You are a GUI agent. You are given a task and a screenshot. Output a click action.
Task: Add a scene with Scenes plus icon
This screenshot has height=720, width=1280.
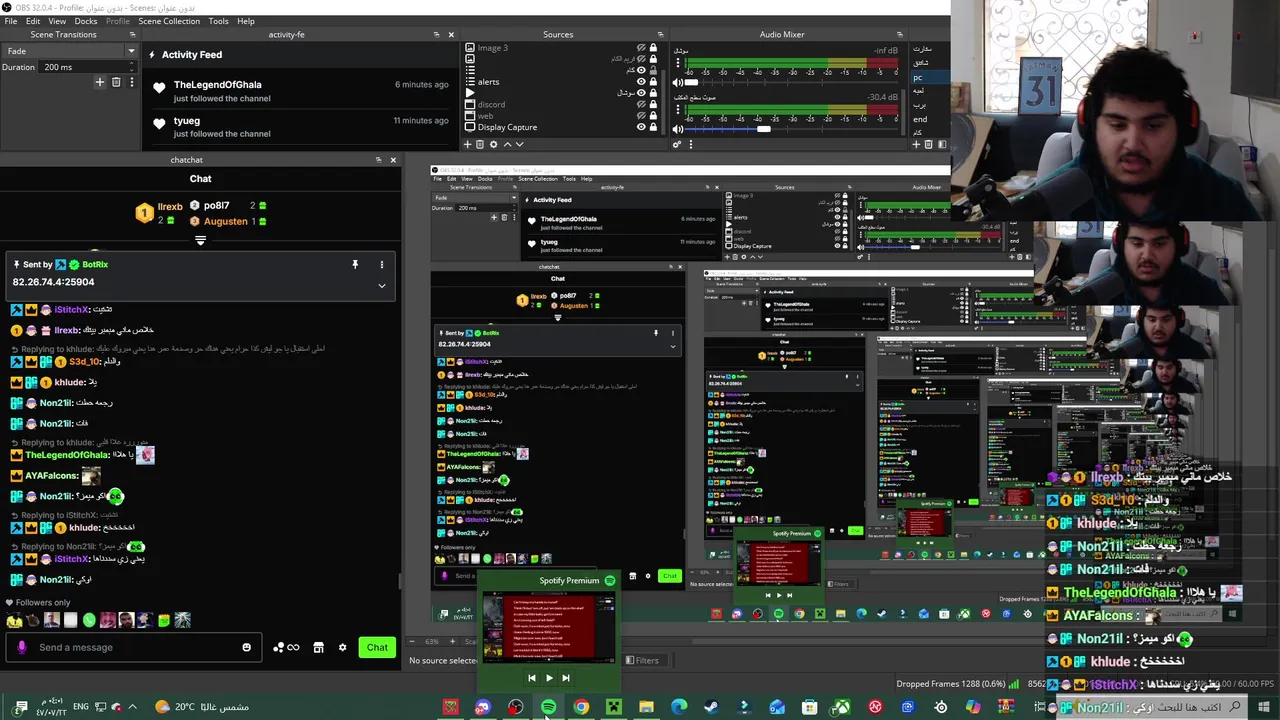coord(915,144)
